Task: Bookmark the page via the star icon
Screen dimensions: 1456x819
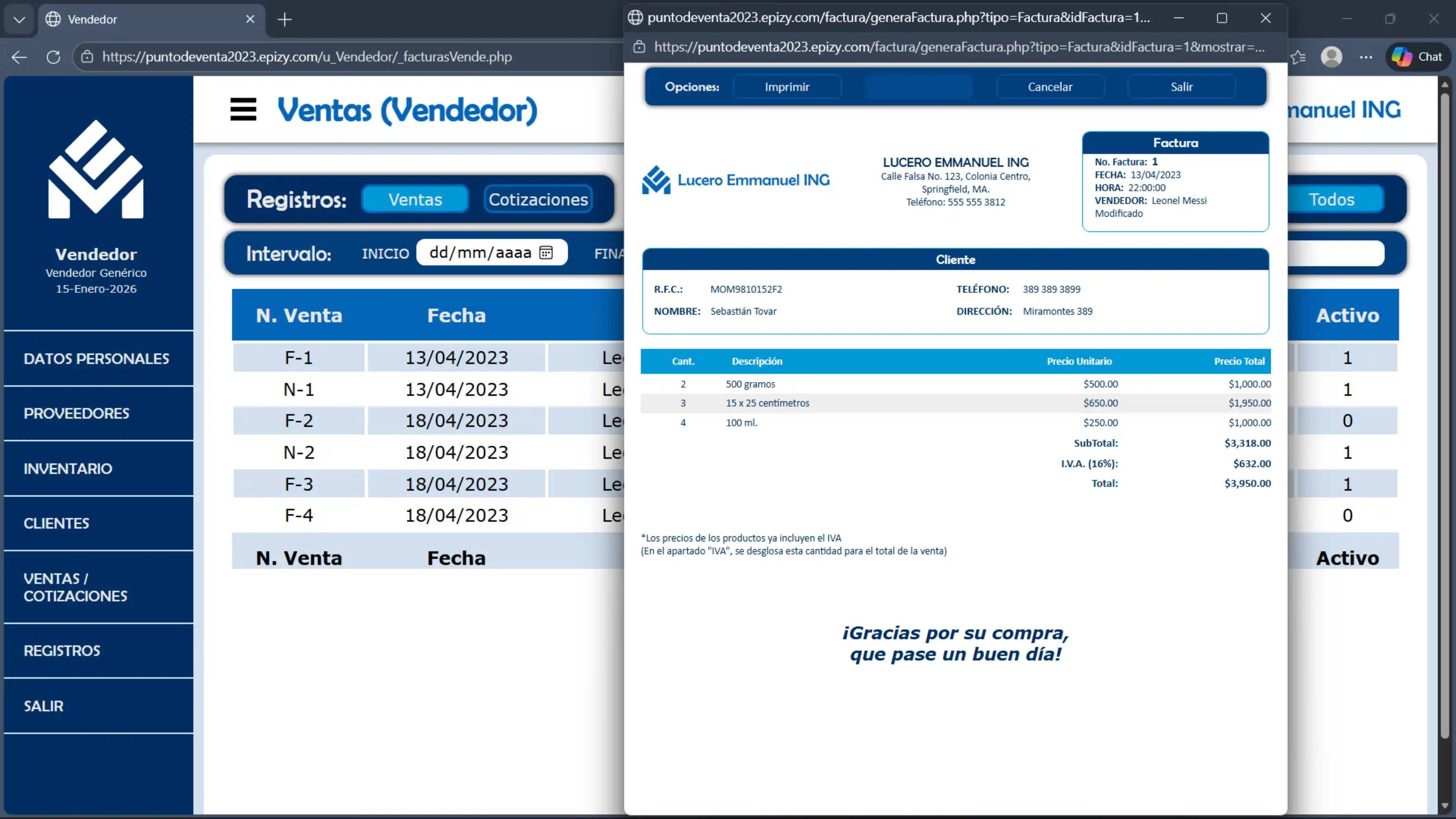Action: (x=1298, y=56)
